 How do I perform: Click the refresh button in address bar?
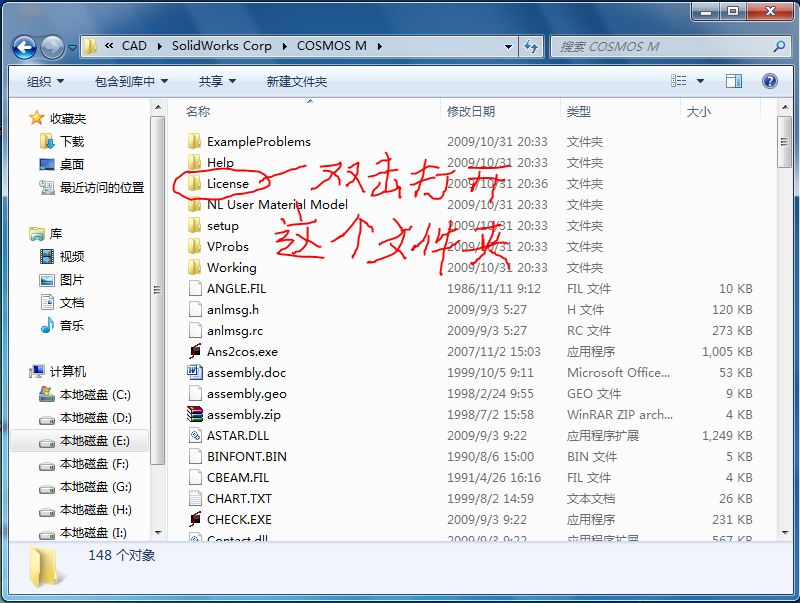tap(531, 47)
